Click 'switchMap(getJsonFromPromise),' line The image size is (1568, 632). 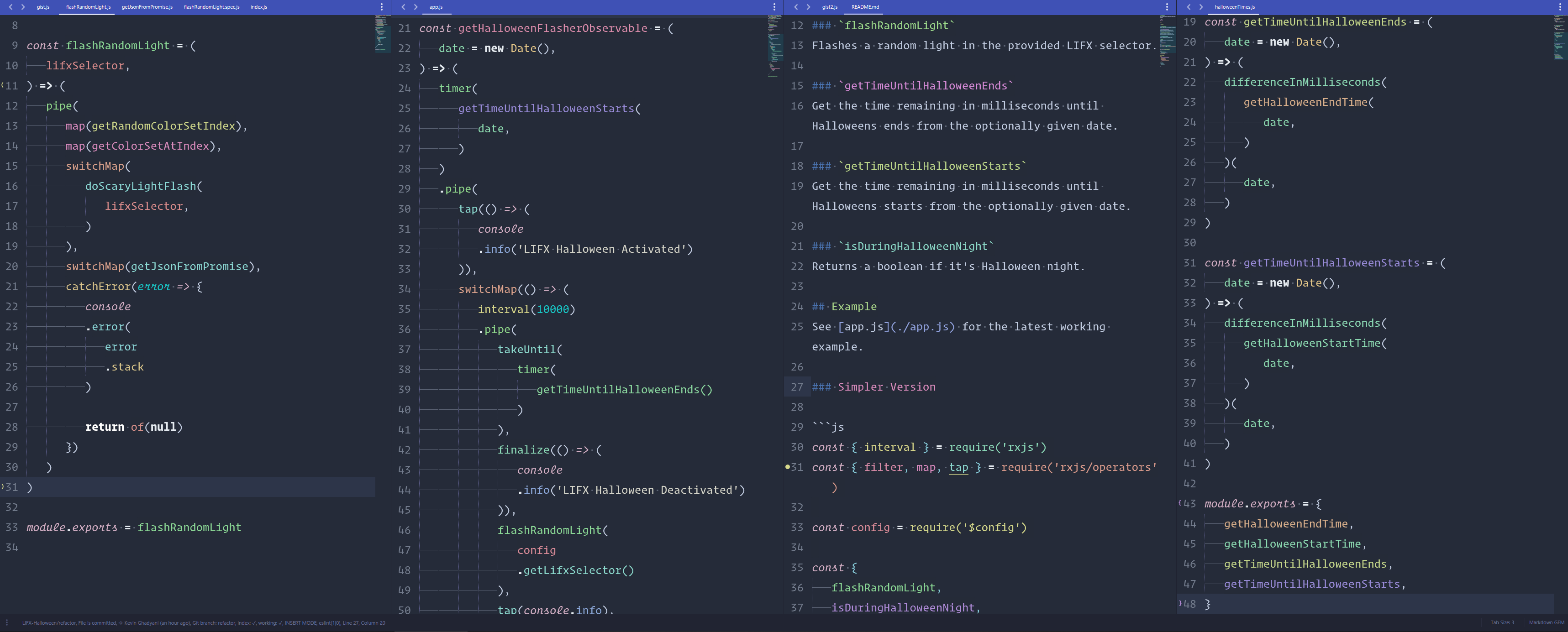point(163,266)
